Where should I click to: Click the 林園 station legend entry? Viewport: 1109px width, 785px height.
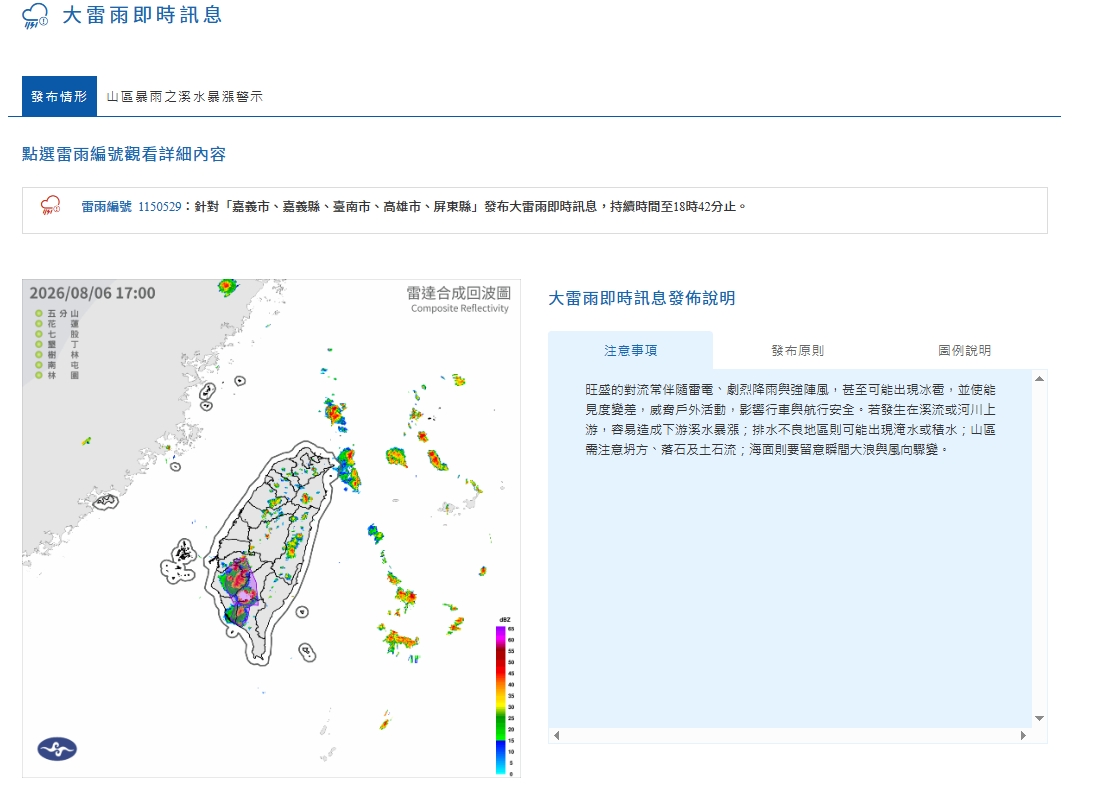click(58, 376)
